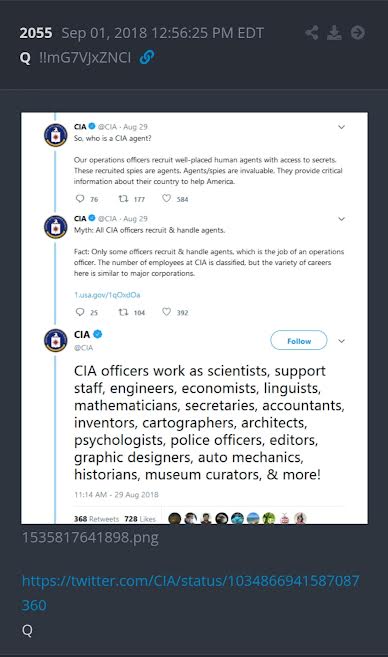Click reply icon on first CIA tweet
388x657 pixels.
pos(80,199)
